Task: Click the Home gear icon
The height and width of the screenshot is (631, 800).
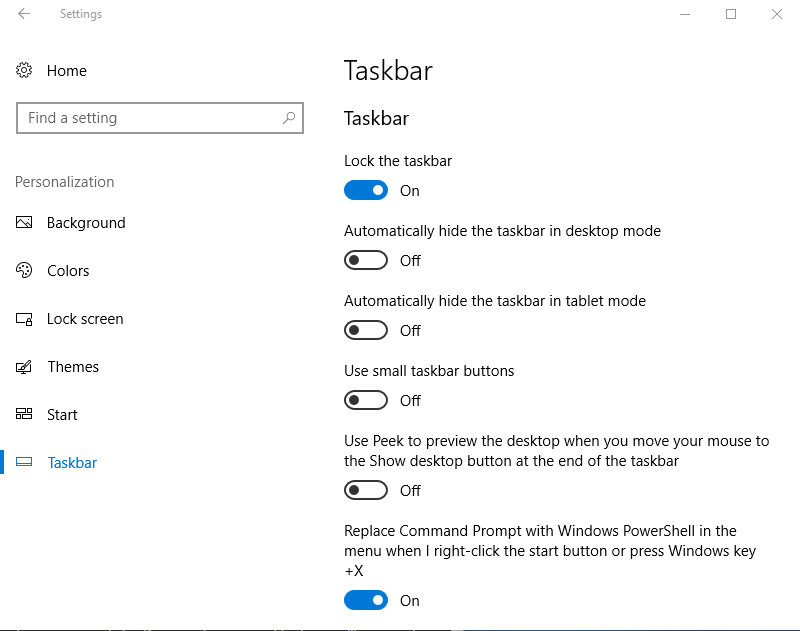Action: [x=23, y=70]
